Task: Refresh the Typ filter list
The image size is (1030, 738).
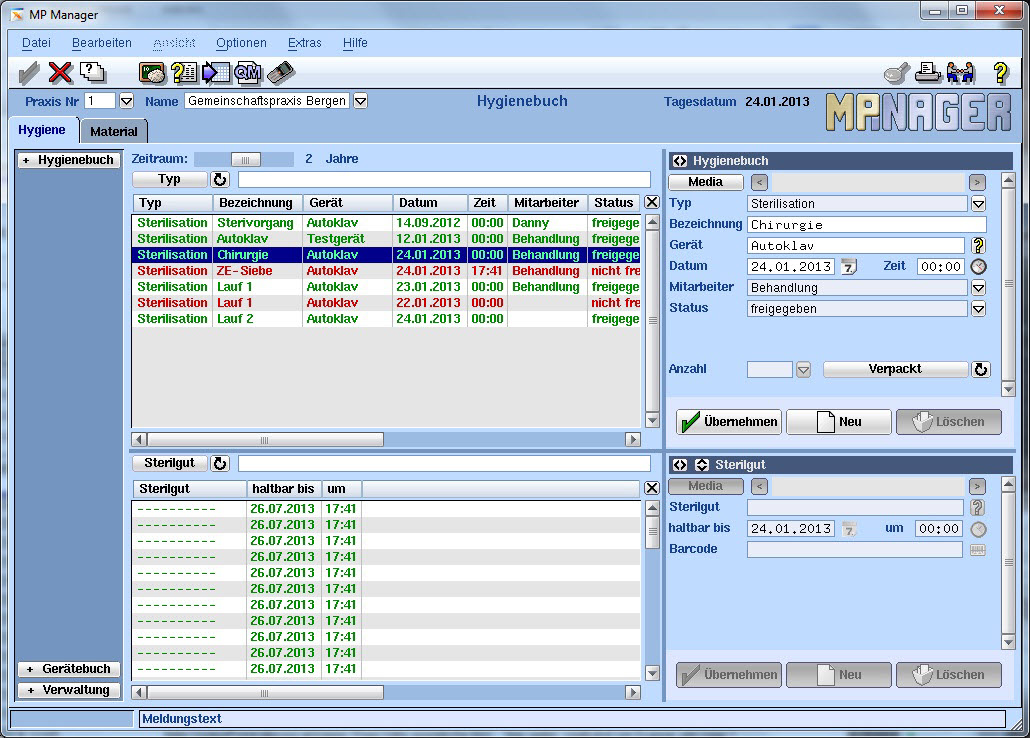Action: tap(219, 179)
